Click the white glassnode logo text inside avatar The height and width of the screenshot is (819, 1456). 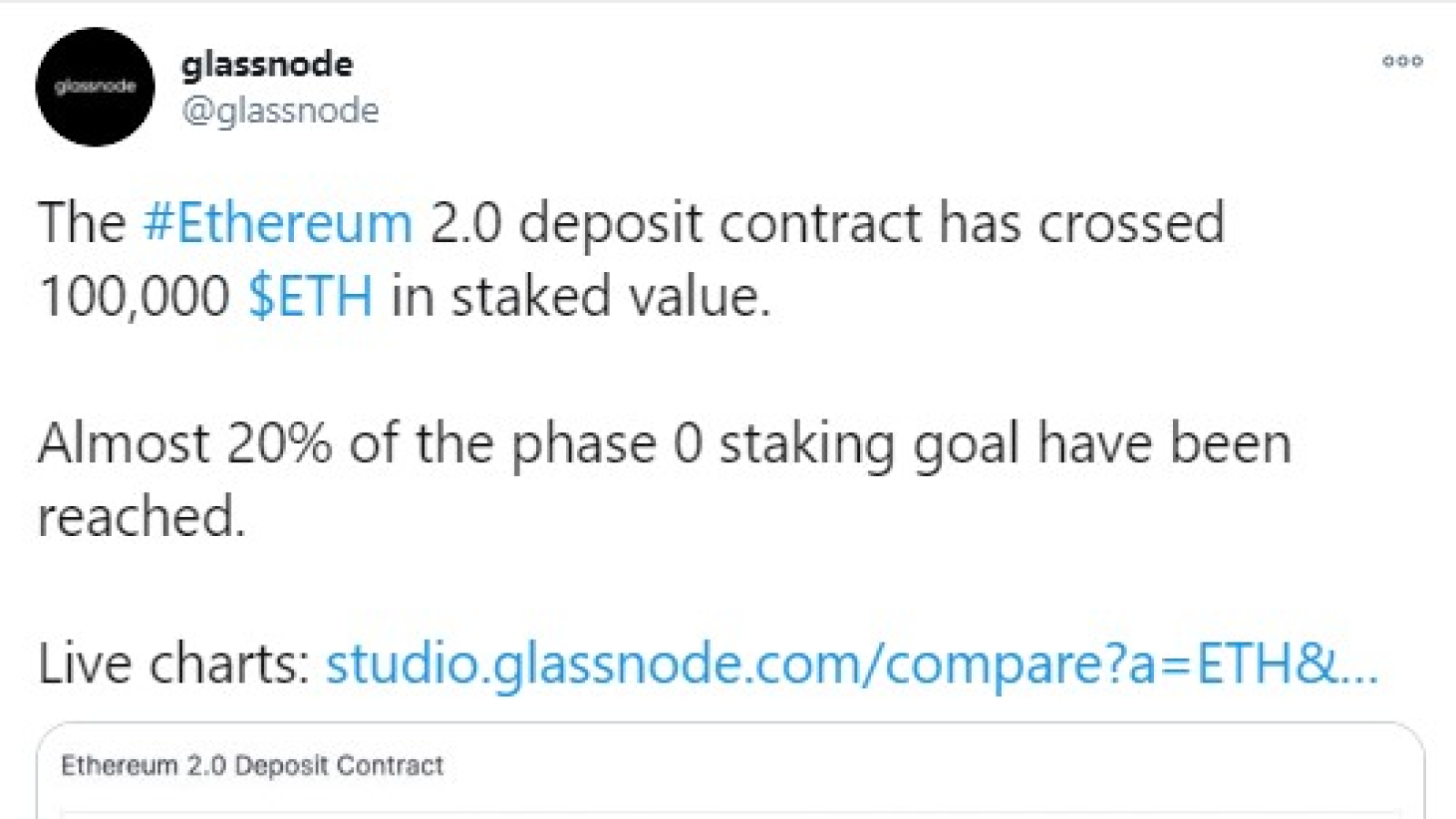tap(95, 86)
